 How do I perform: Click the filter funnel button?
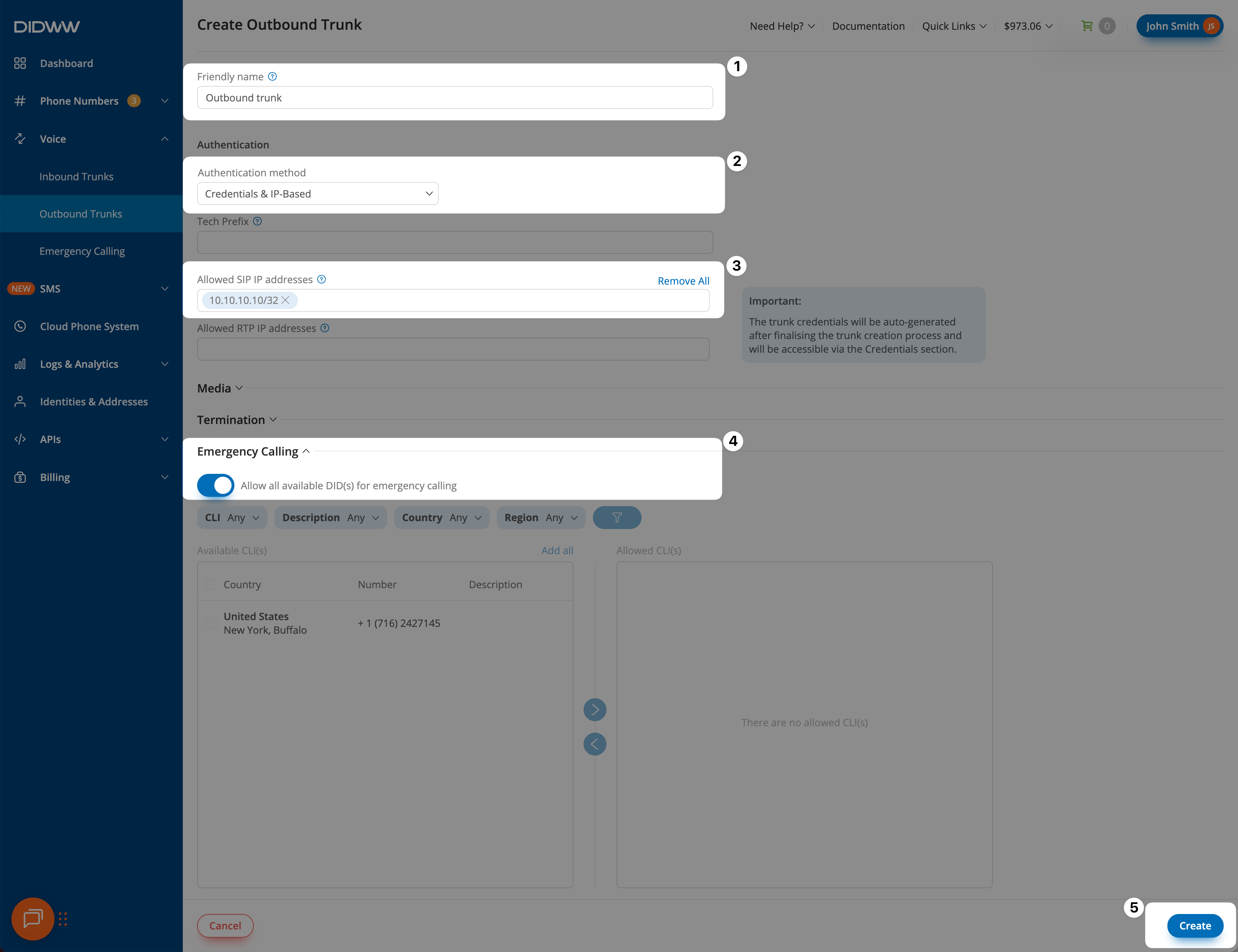click(616, 517)
